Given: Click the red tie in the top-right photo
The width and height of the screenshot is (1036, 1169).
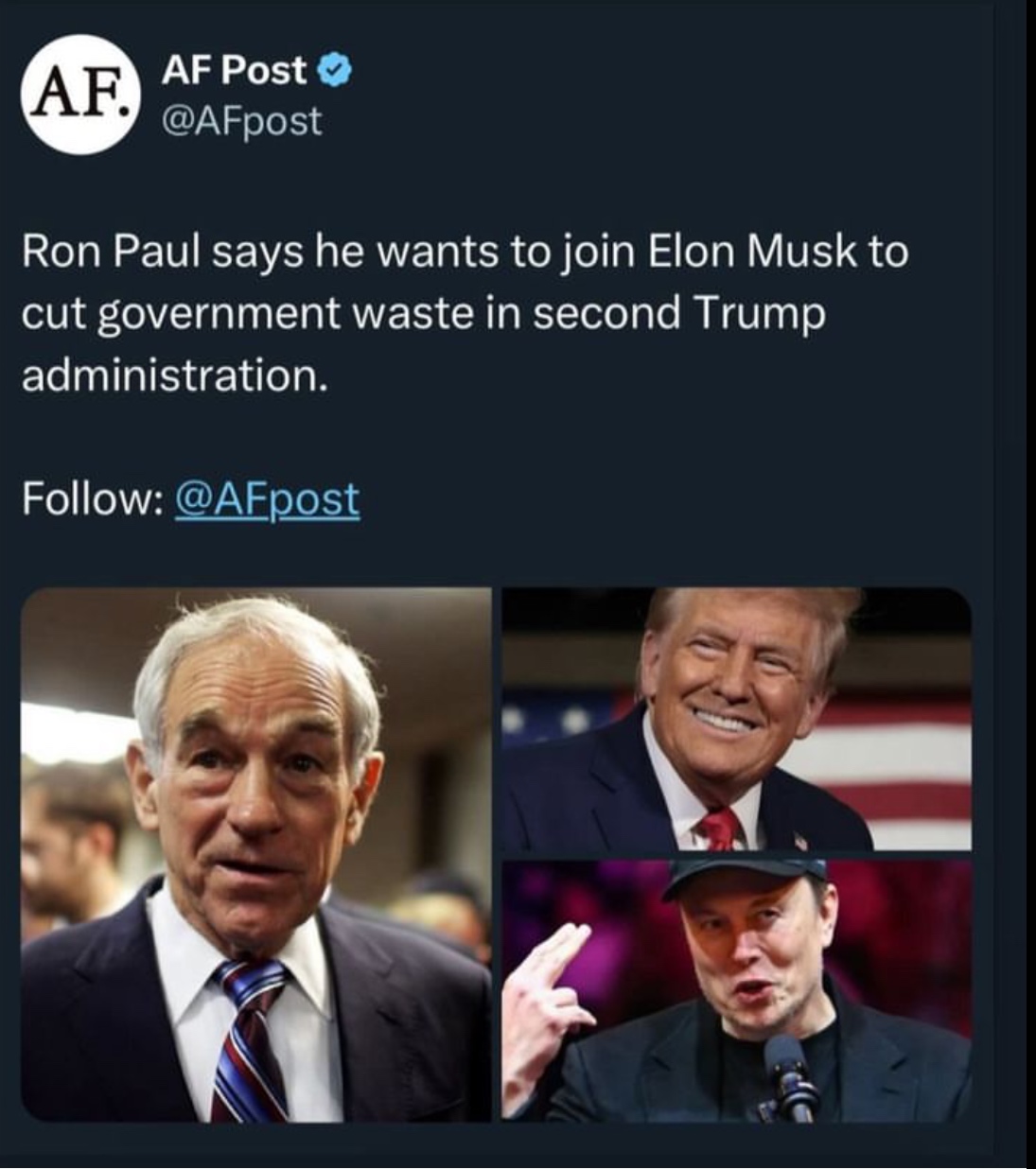Looking at the screenshot, I should coord(718,829).
